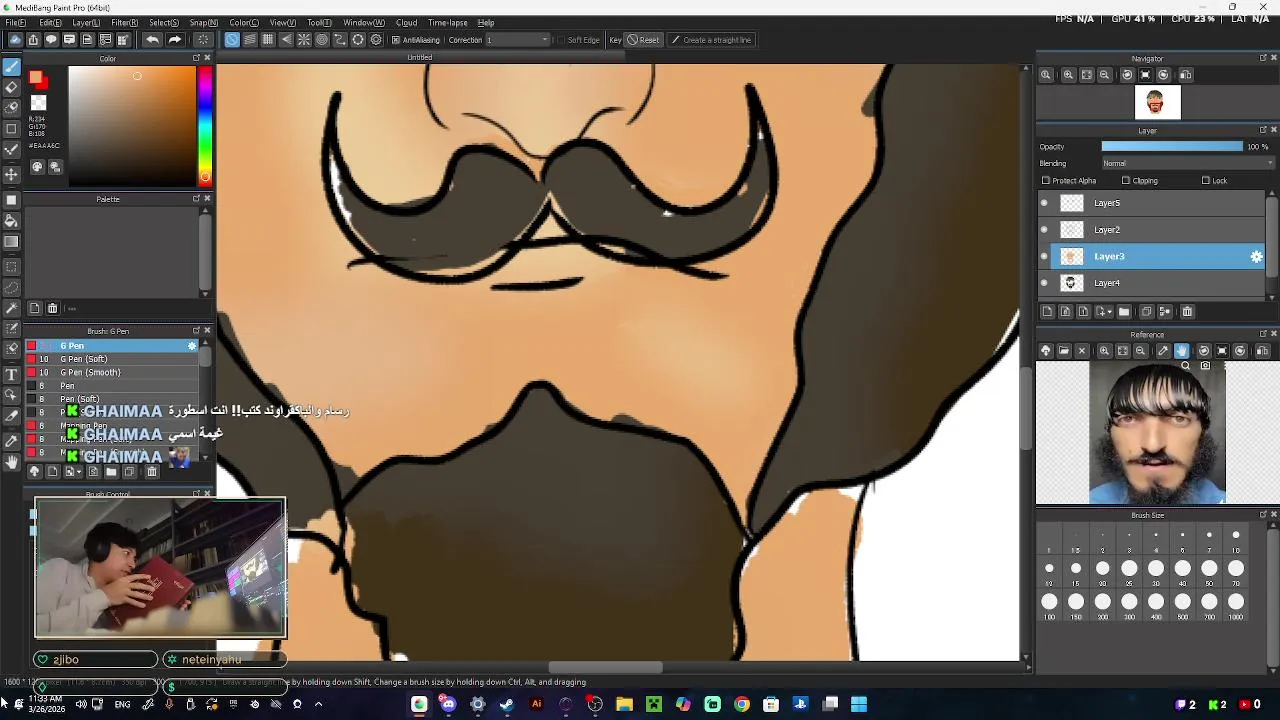
Task: Open the Time-lapse menu
Action: pos(447,22)
